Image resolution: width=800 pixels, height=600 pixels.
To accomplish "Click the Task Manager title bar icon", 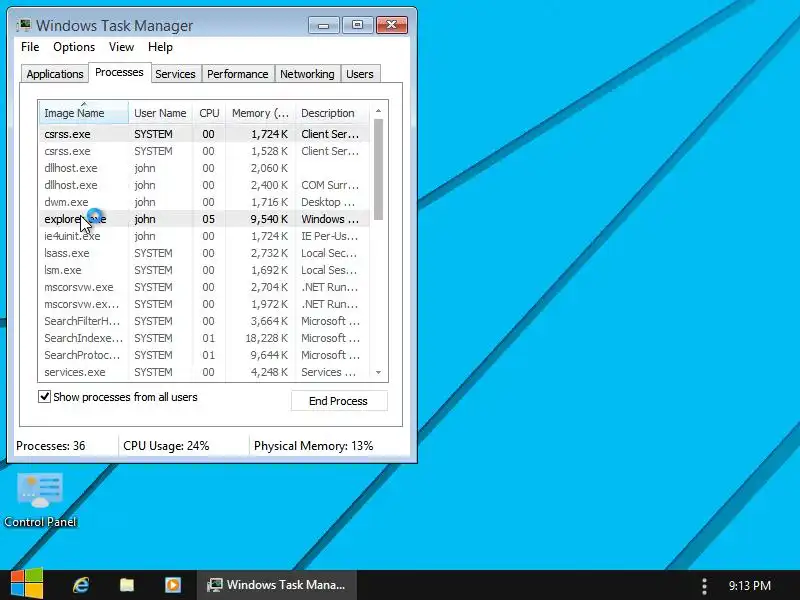I will [23, 25].
